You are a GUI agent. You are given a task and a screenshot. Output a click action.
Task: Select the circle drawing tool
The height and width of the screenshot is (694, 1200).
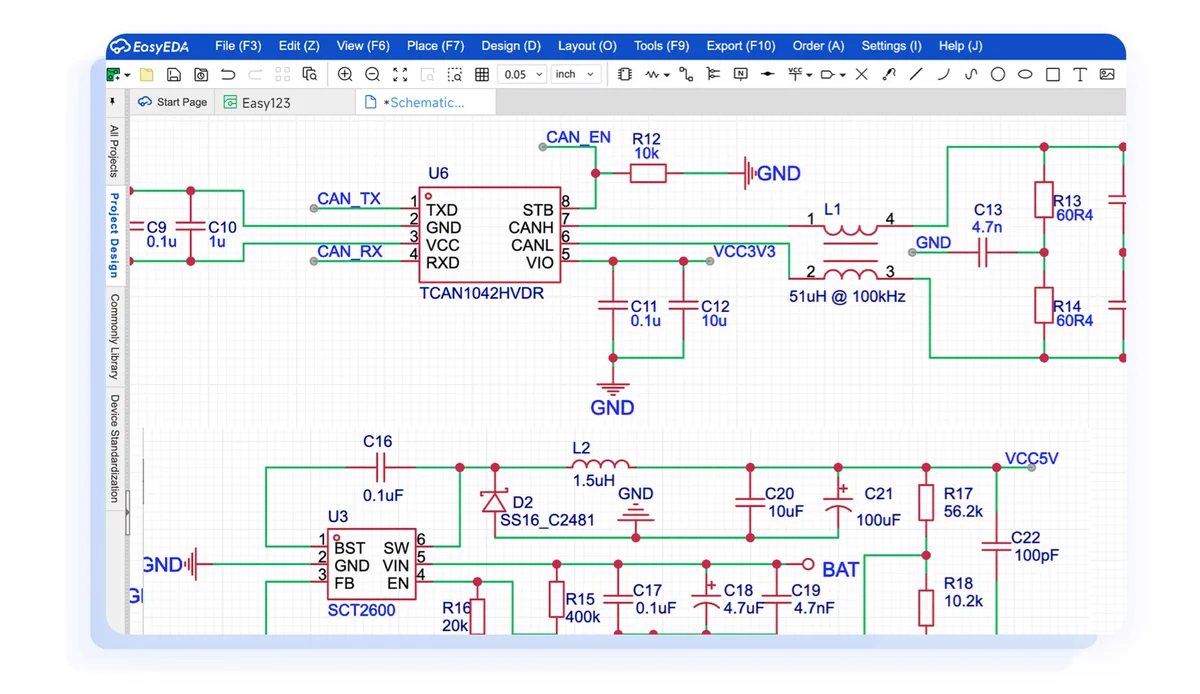pos(998,74)
